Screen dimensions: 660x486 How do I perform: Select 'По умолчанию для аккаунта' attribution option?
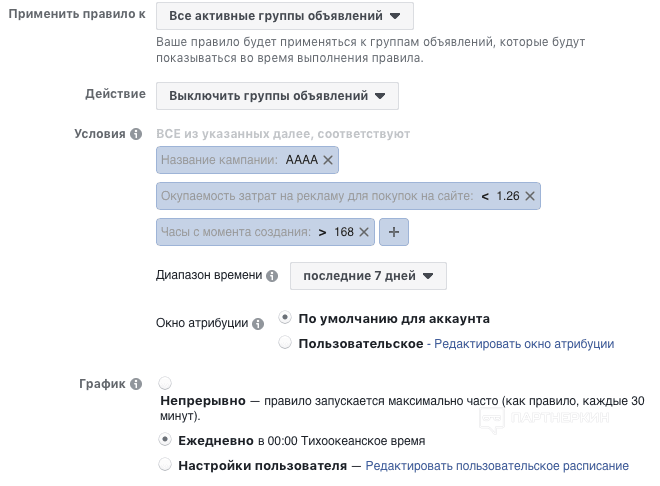tap(285, 318)
